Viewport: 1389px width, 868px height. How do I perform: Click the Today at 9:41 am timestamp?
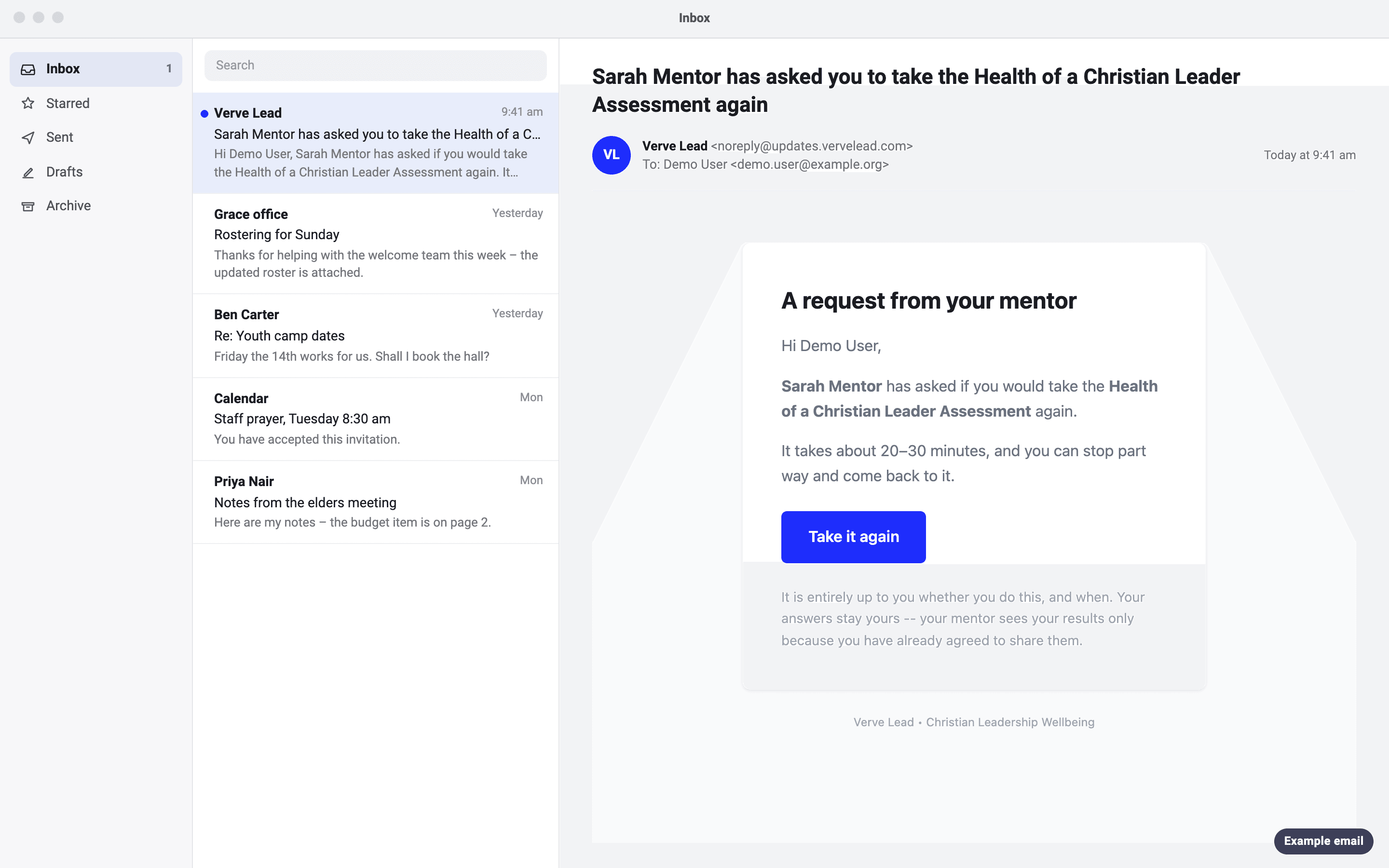[x=1310, y=155]
